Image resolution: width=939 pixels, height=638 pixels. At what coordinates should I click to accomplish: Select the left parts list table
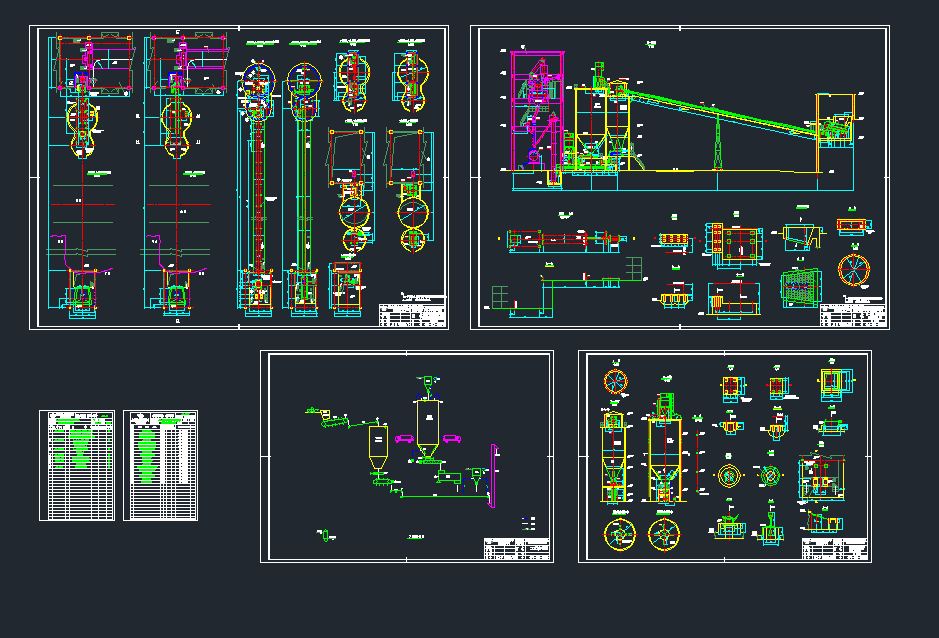[77, 465]
